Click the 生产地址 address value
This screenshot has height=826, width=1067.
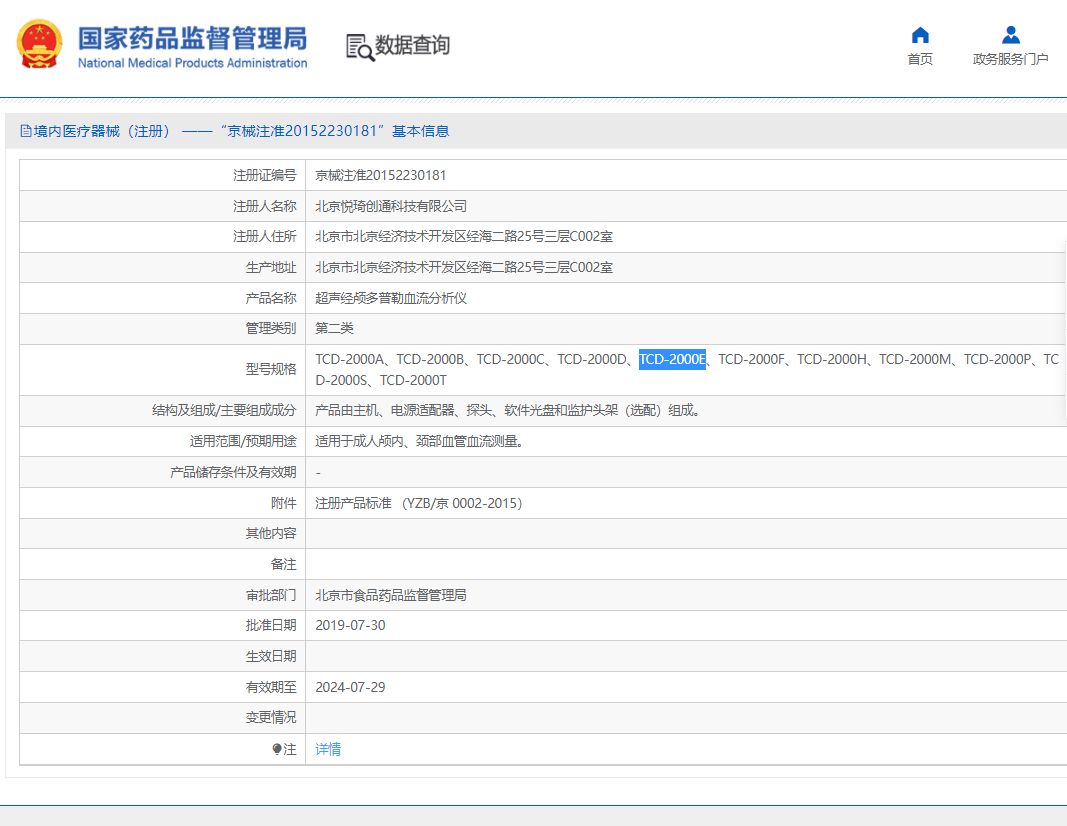point(463,267)
